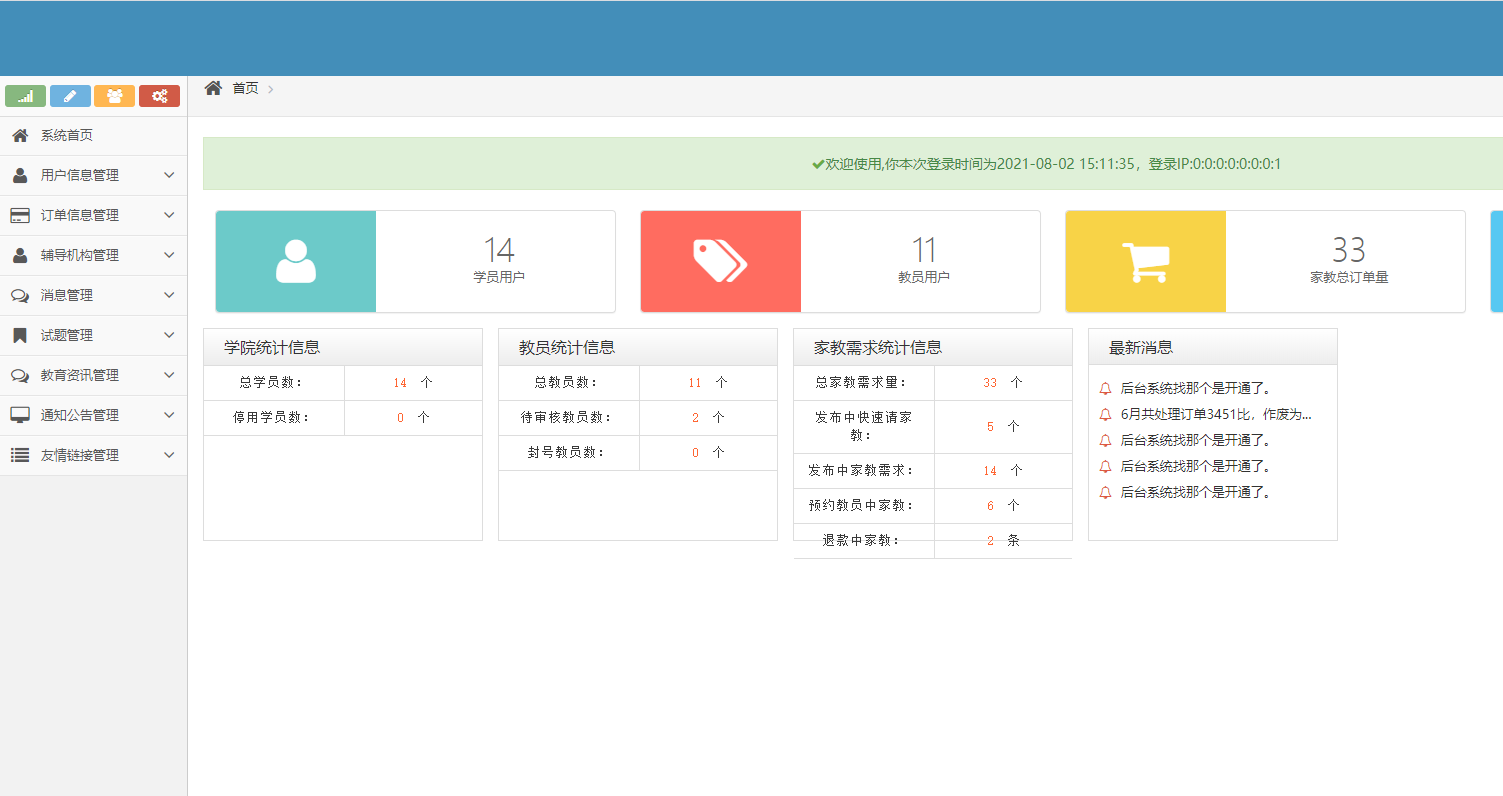The height and width of the screenshot is (796, 1503).
Task: Click the teal student user card icon
Action: 296,261
